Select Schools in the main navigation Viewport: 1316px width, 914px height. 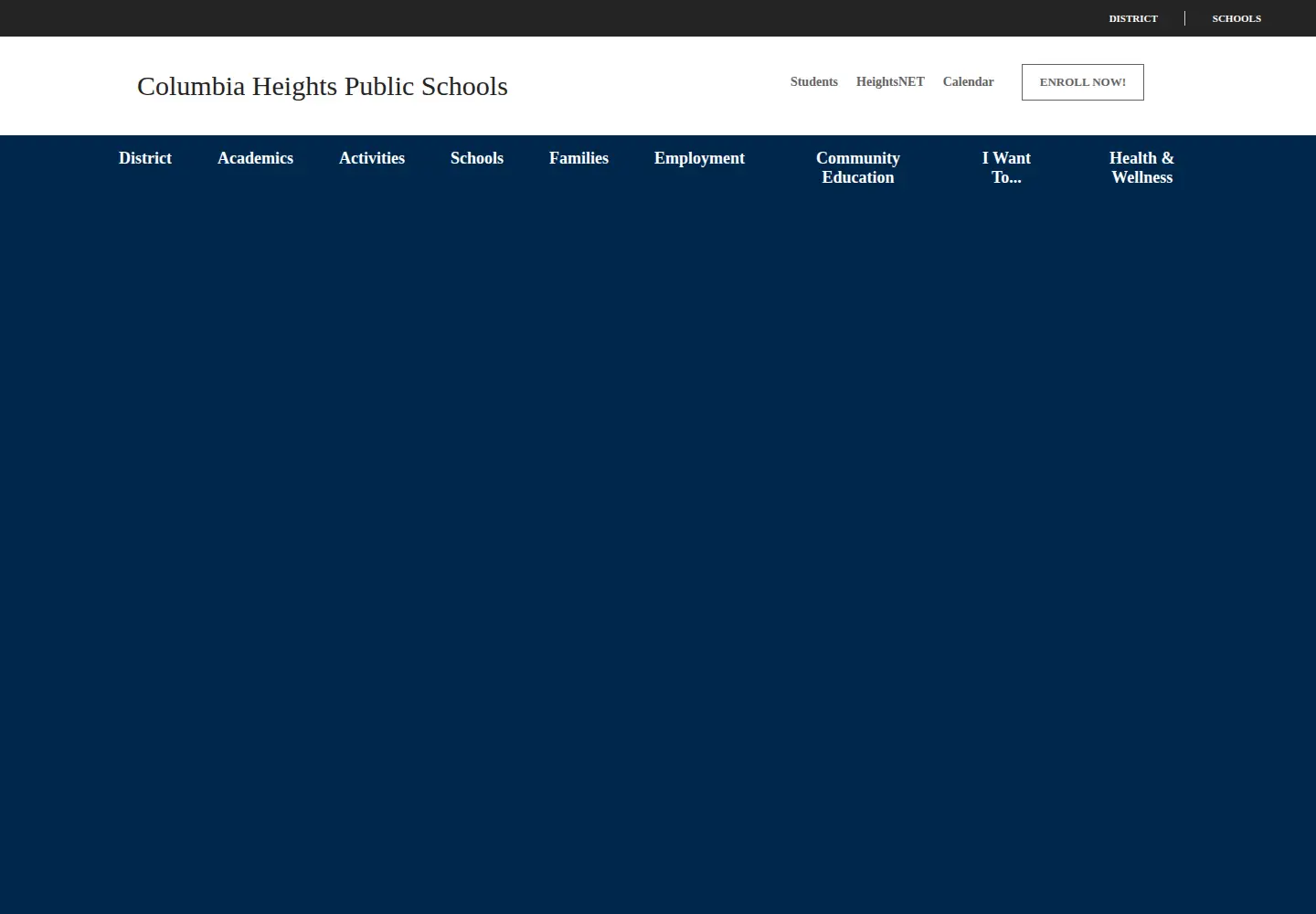click(x=477, y=158)
